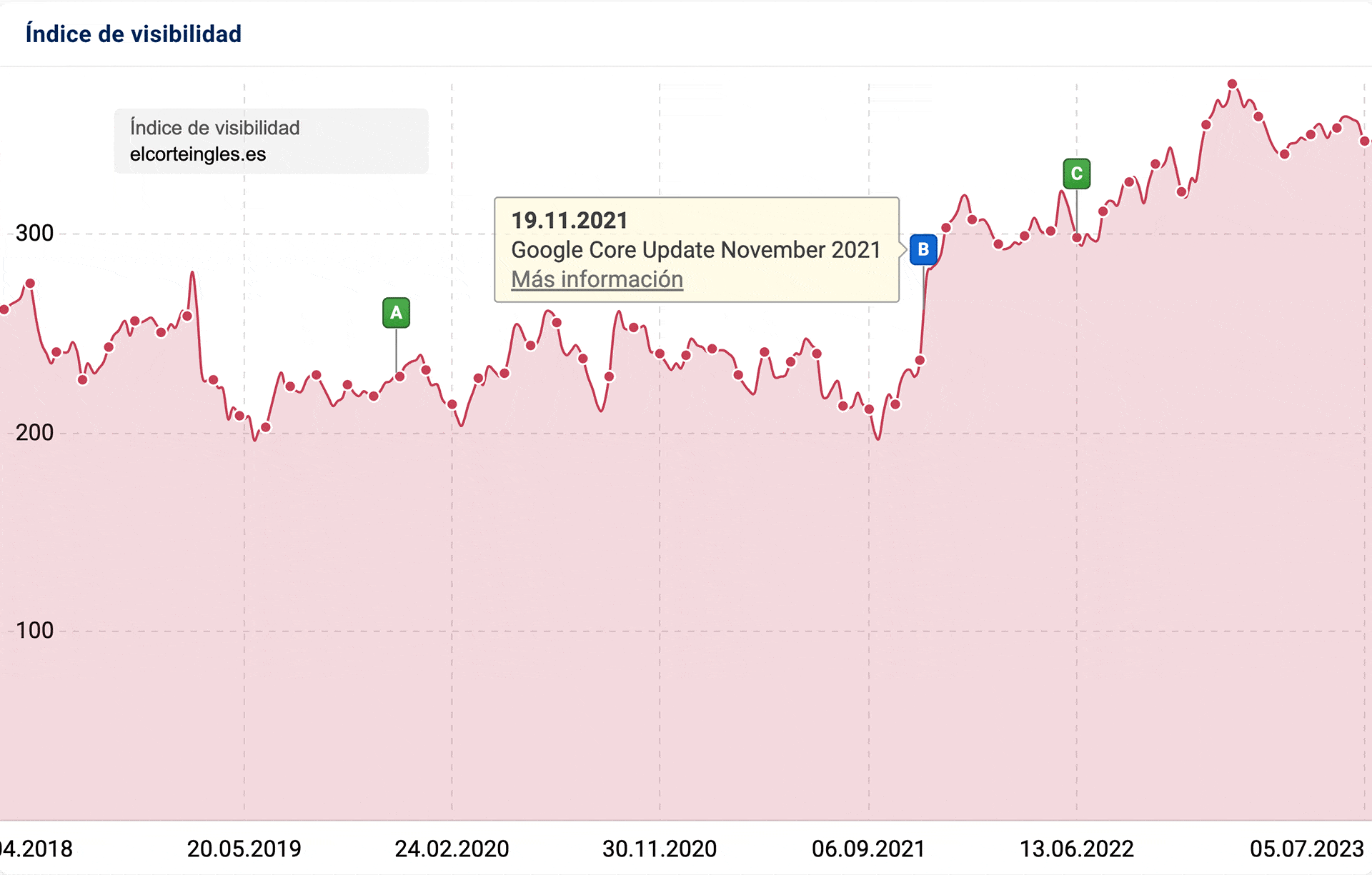
Task: Click the 20.05.2019 date axis label
Action: 244,849
